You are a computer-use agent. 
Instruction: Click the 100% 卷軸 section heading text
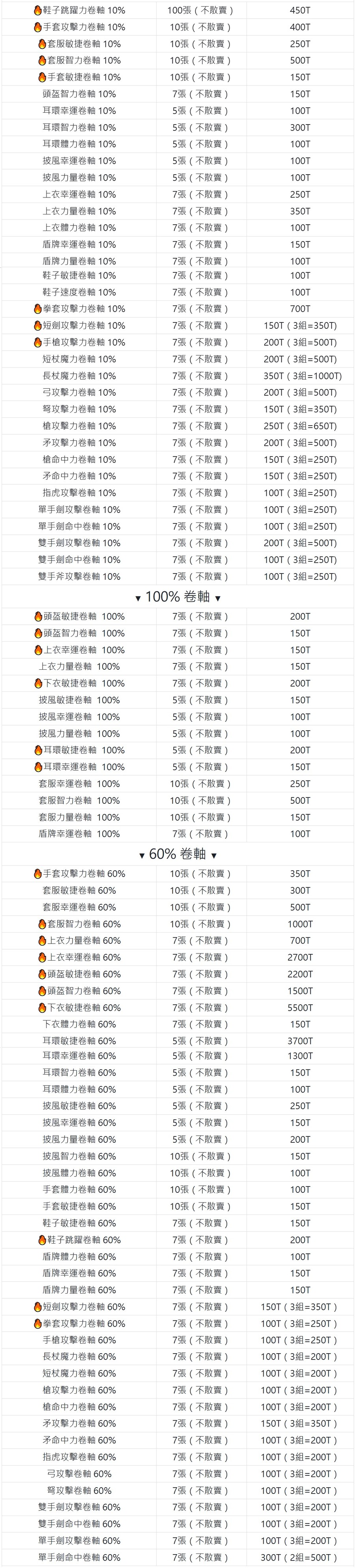pyautogui.click(x=178, y=597)
